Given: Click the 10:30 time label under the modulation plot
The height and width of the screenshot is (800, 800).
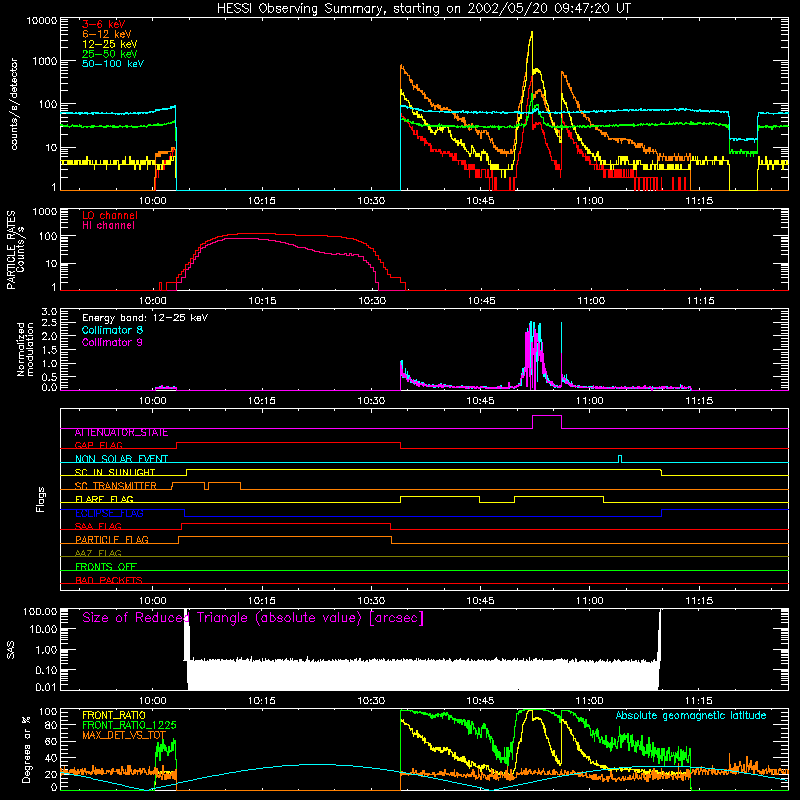Looking at the screenshot, I should pyautogui.click(x=371, y=401).
